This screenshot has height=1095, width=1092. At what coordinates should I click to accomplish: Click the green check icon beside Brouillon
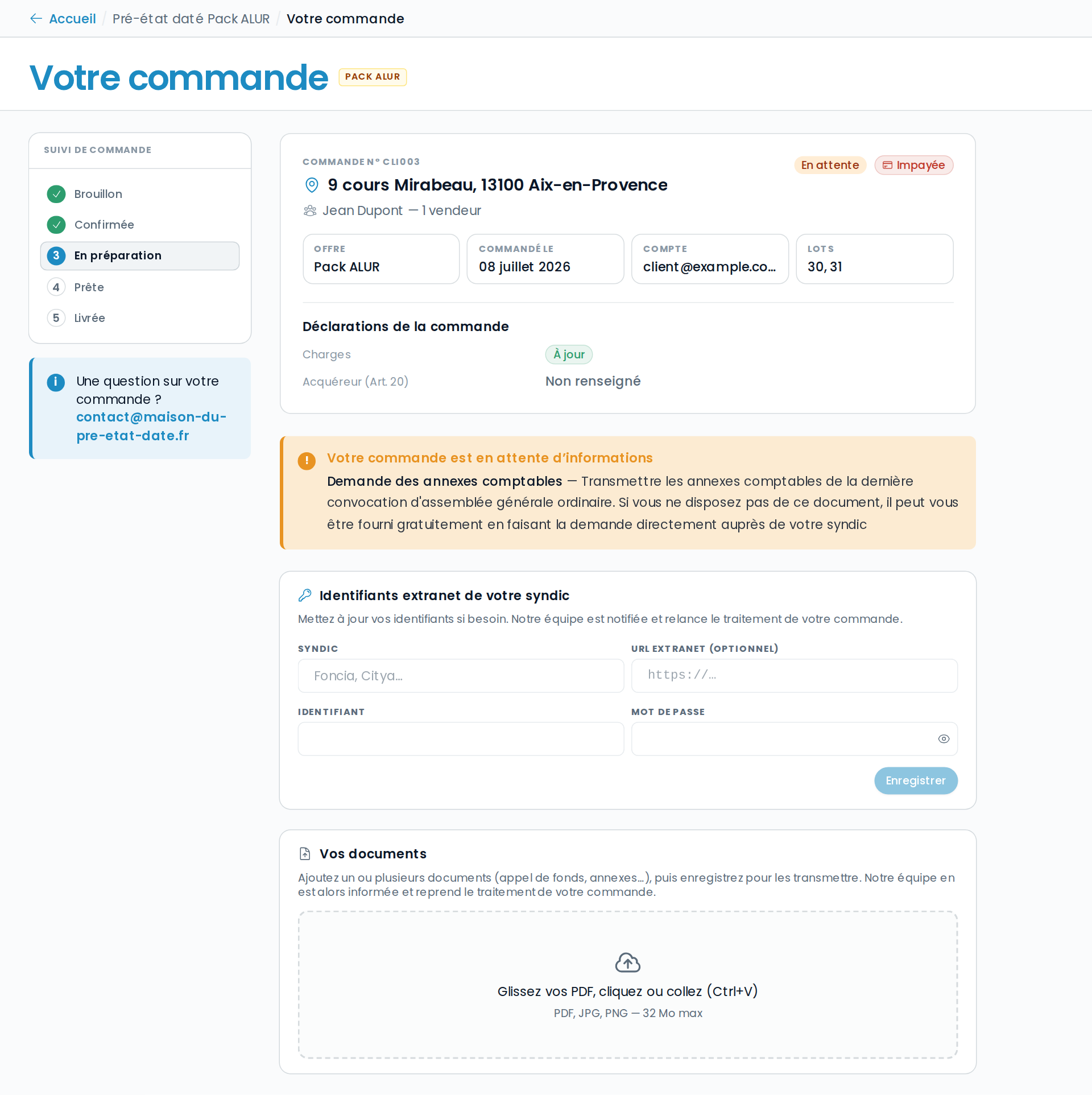click(x=56, y=194)
